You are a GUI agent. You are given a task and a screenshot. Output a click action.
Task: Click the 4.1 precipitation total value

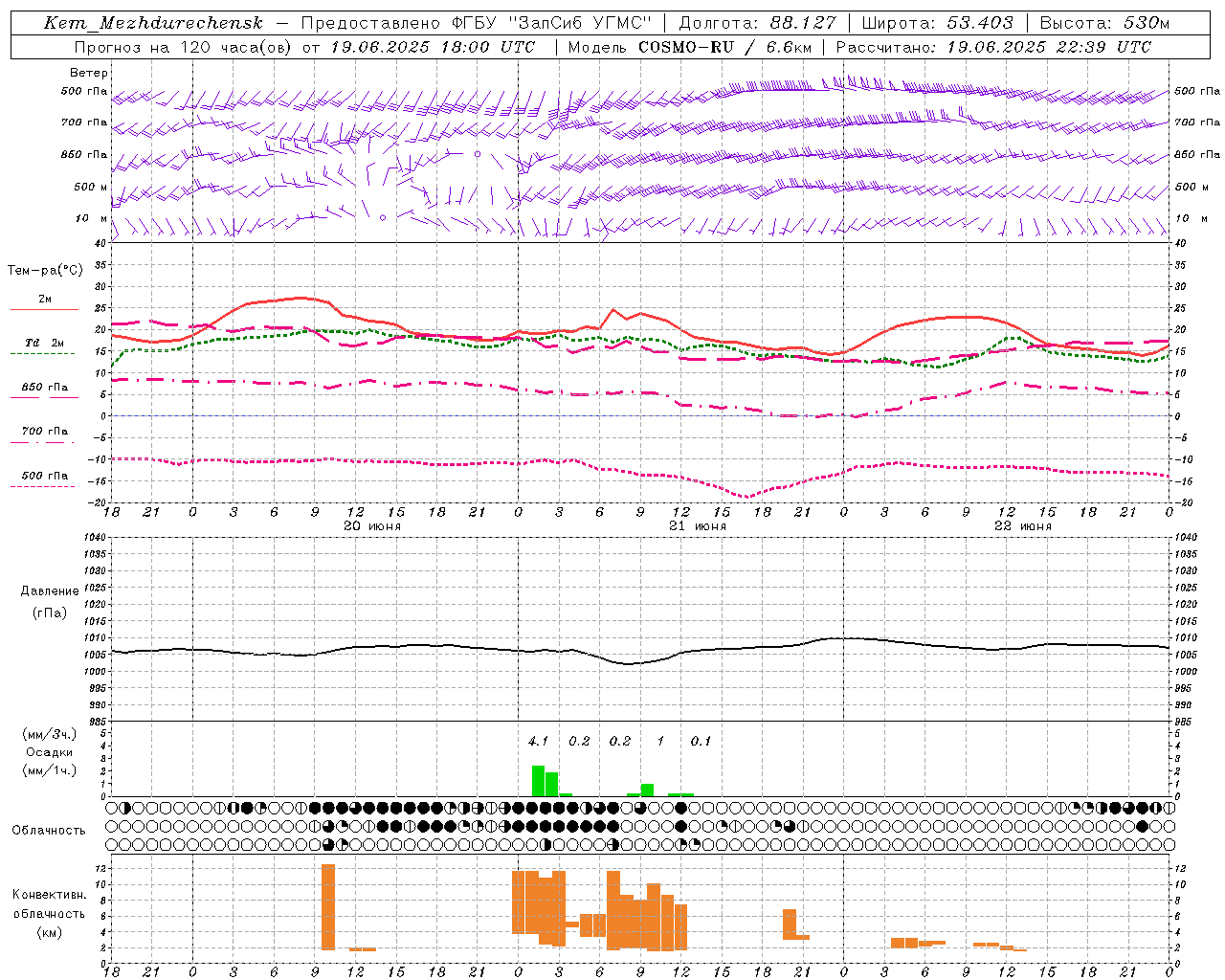click(x=538, y=741)
